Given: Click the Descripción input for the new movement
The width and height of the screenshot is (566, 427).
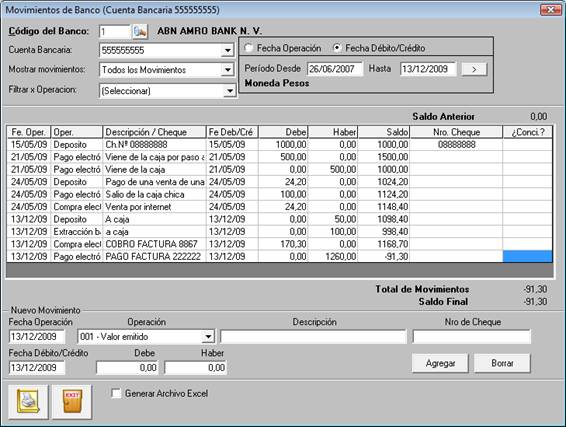Looking at the screenshot, I should [313, 337].
